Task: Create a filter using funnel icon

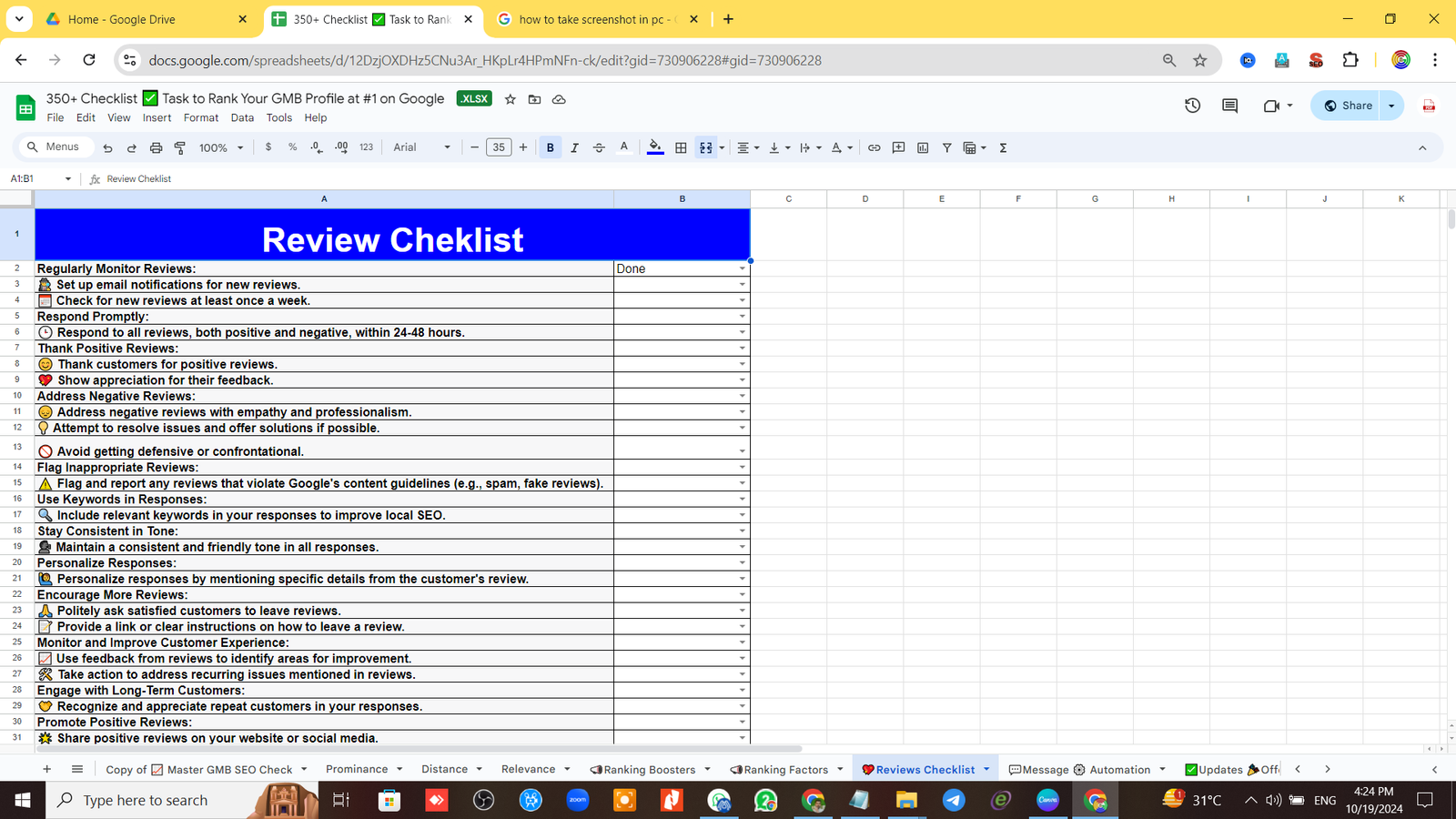Action: [946, 147]
